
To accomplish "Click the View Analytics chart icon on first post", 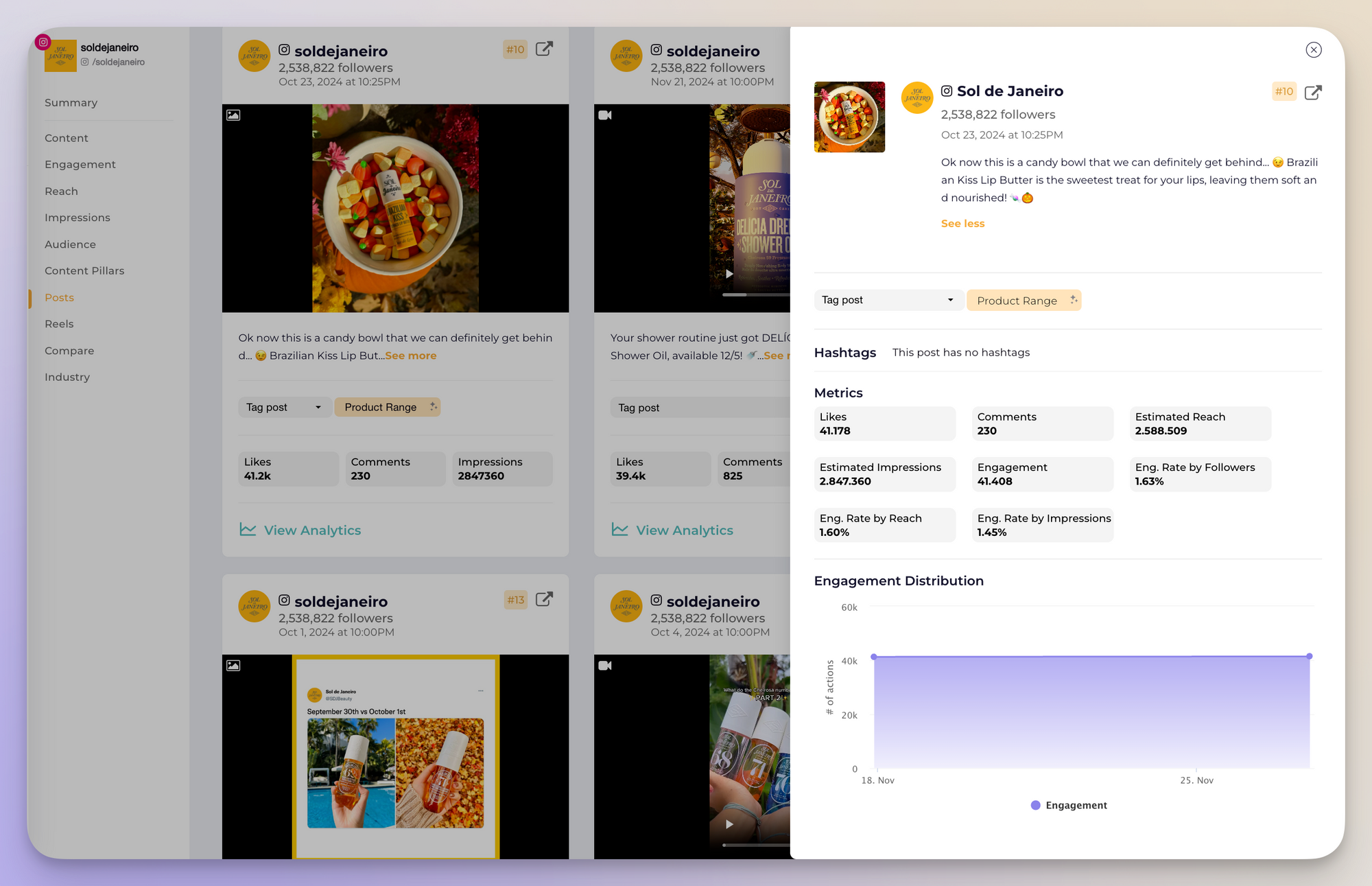I will pyautogui.click(x=246, y=529).
